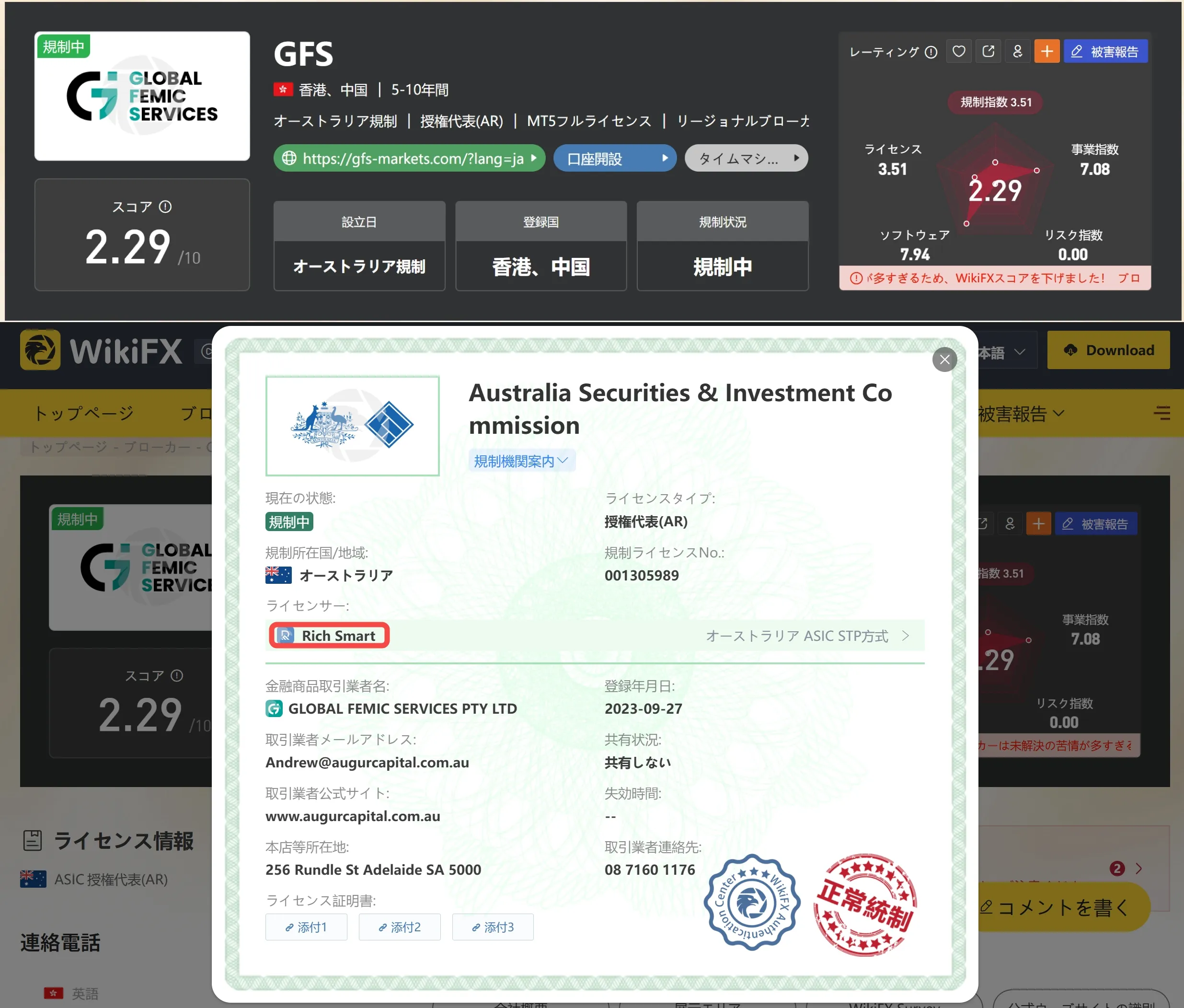The height and width of the screenshot is (1008, 1184).
Task: Open the ASIC 授権代表(AR) license link
Action: 111,879
